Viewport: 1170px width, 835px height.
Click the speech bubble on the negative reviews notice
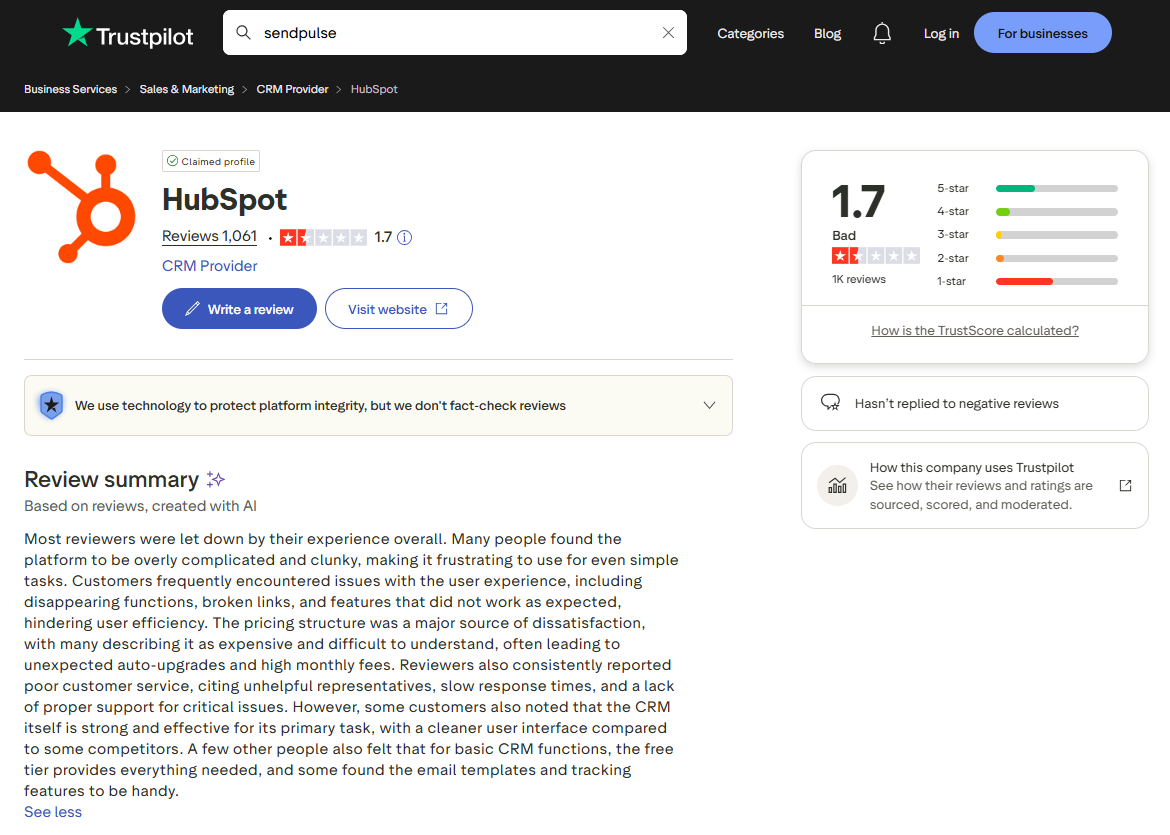[x=830, y=402]
